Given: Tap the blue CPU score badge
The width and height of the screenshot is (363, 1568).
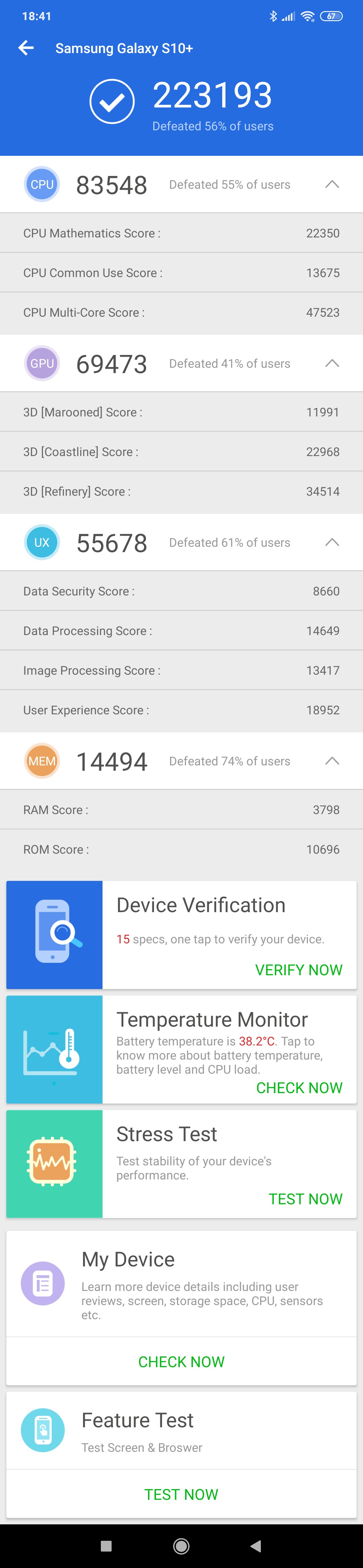Looking at the screenshot, I should point(42,184).
